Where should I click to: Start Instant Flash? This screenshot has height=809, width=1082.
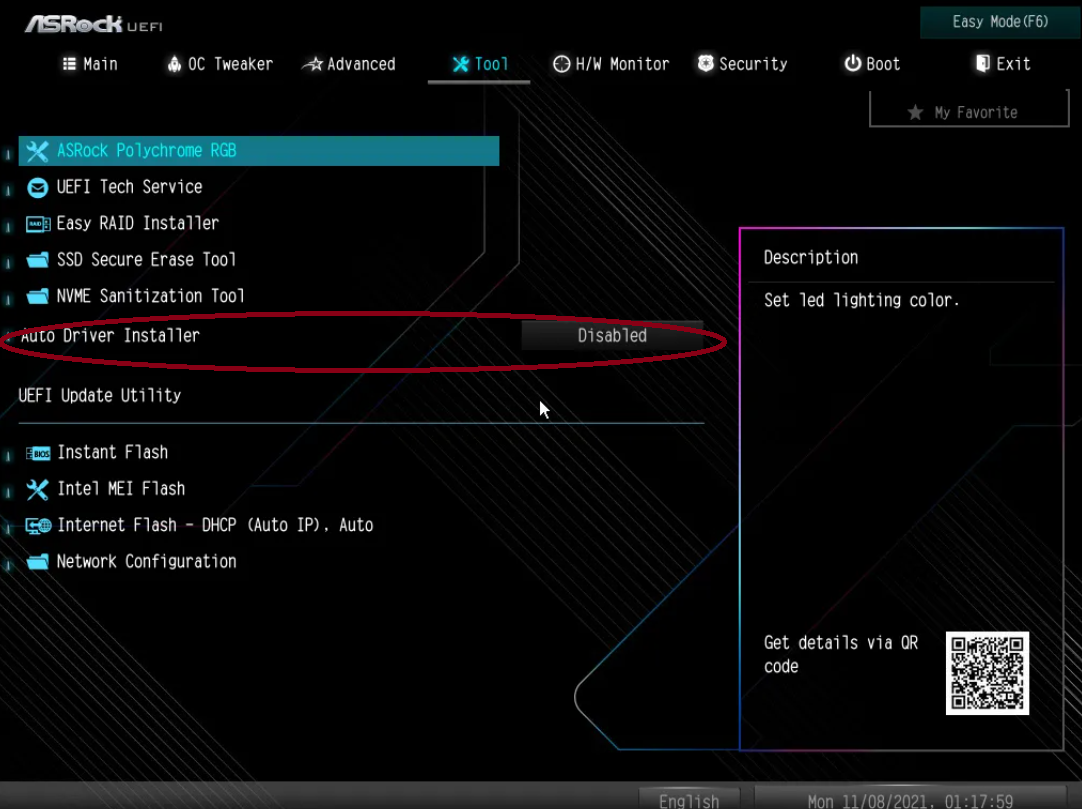112,452
